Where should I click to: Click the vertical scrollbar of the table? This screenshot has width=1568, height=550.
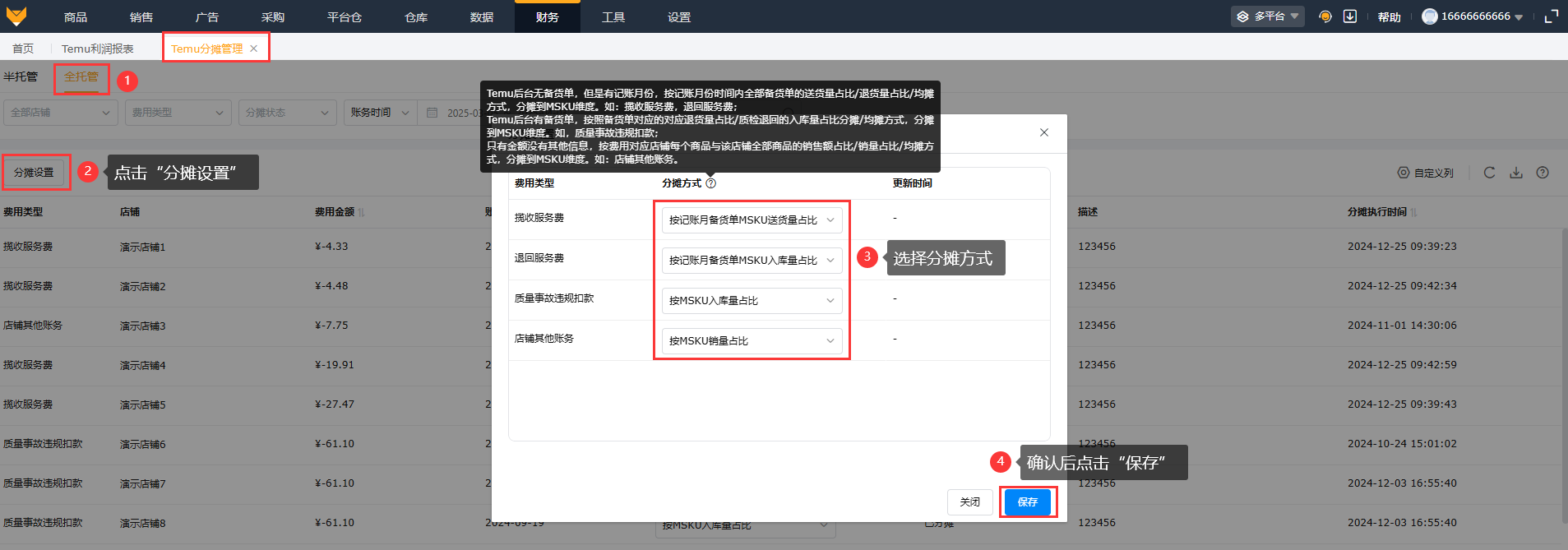point(1563,374)
